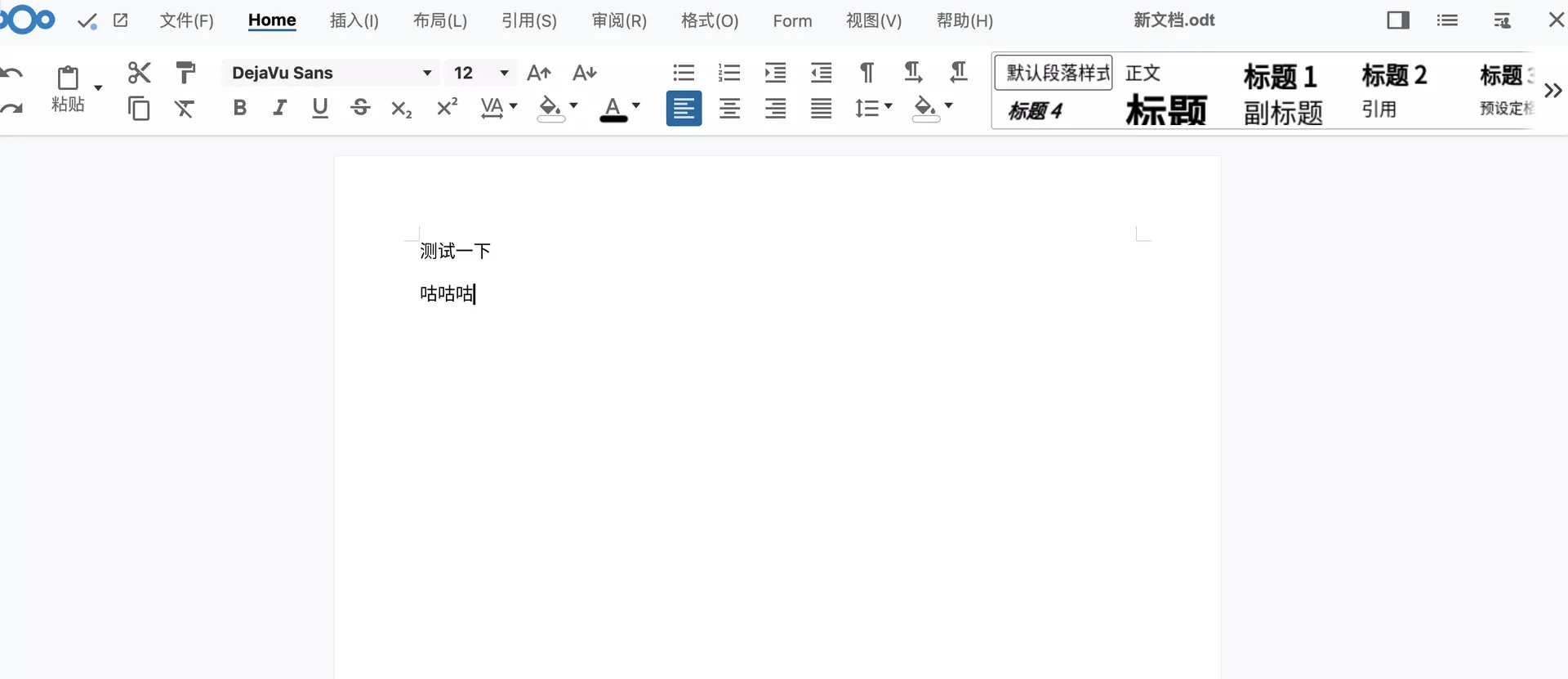
Task: Apply text highlighting color
Action: [550, 109]
